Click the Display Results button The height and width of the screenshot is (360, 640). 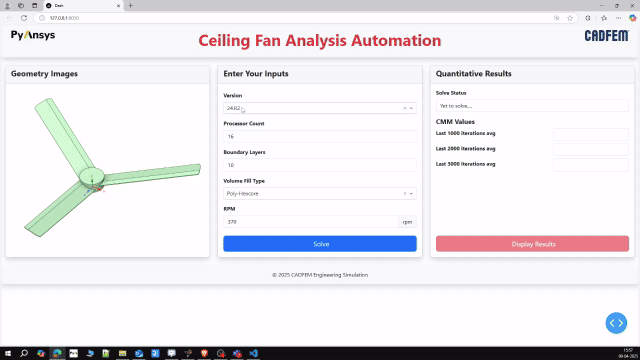[532, 244]
